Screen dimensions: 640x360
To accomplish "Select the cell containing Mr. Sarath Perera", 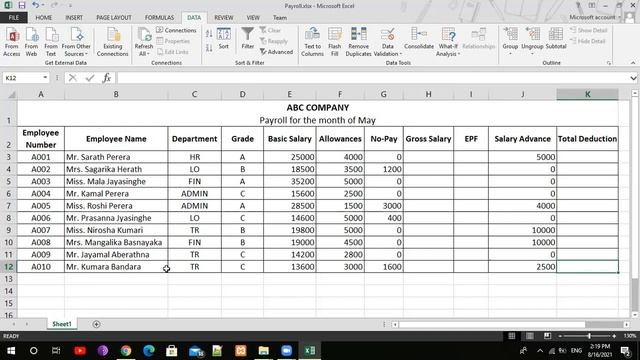I will coord(116,157).
